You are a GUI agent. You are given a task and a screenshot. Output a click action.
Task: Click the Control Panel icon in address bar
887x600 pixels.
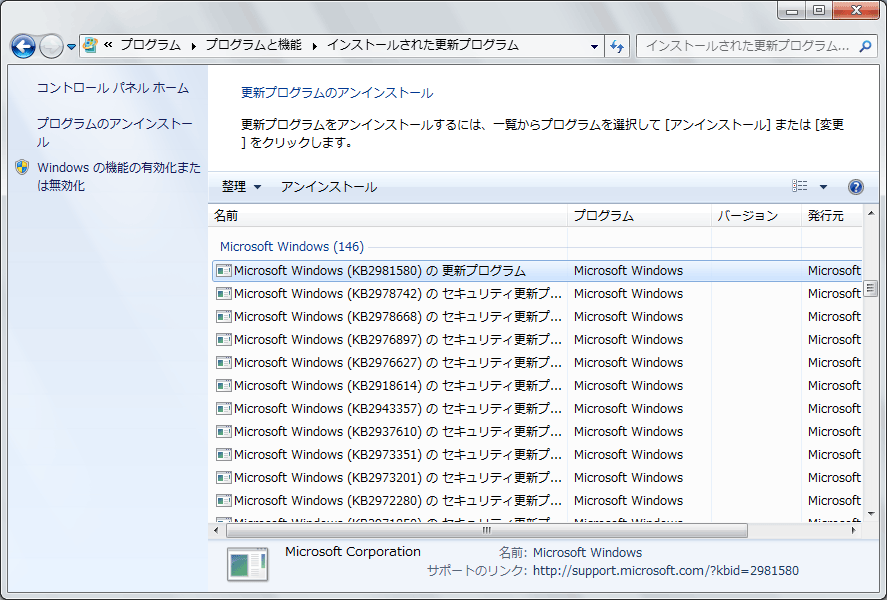(91, 45)
